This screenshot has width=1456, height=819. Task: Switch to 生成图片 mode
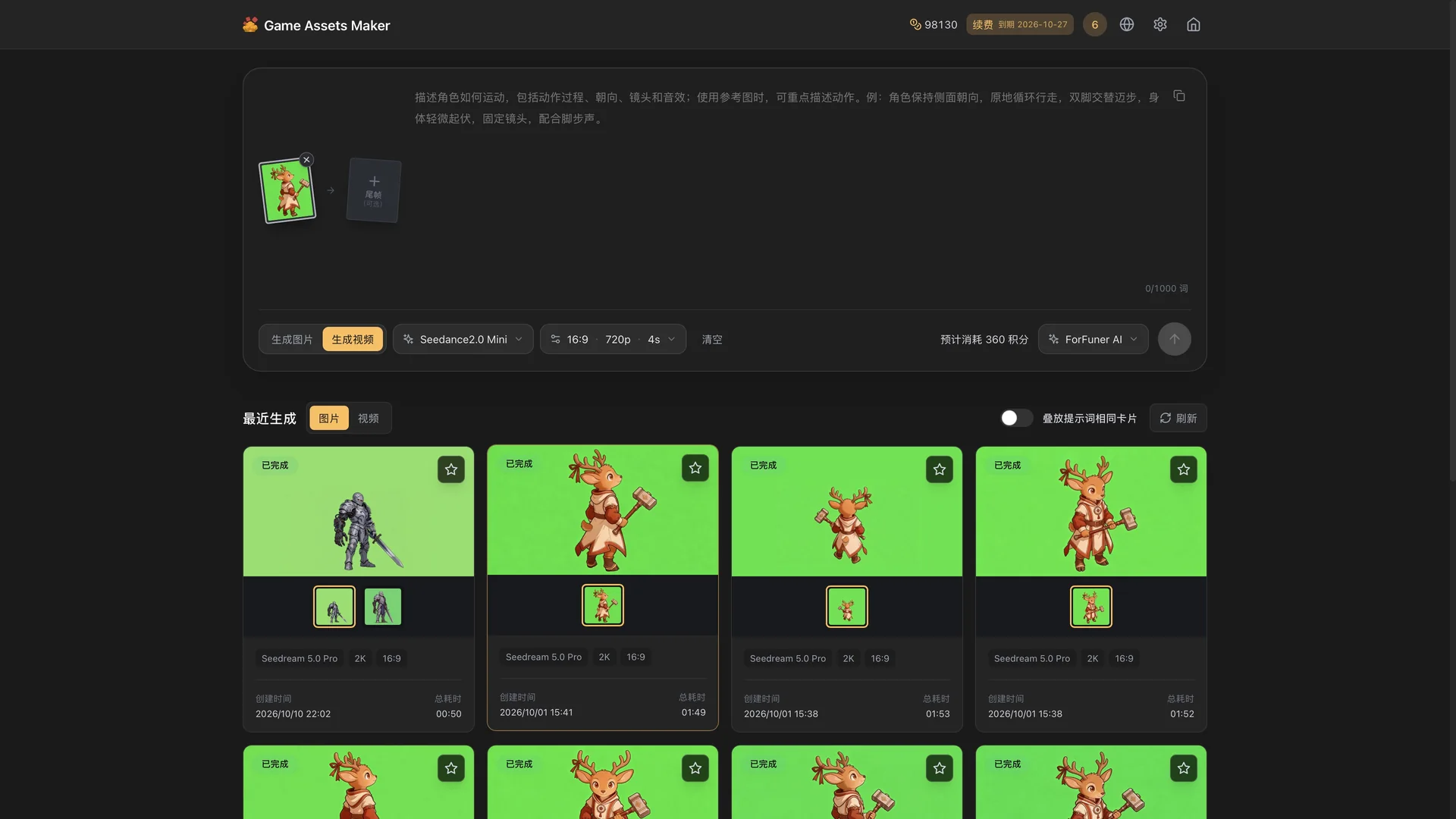point(292,339)
